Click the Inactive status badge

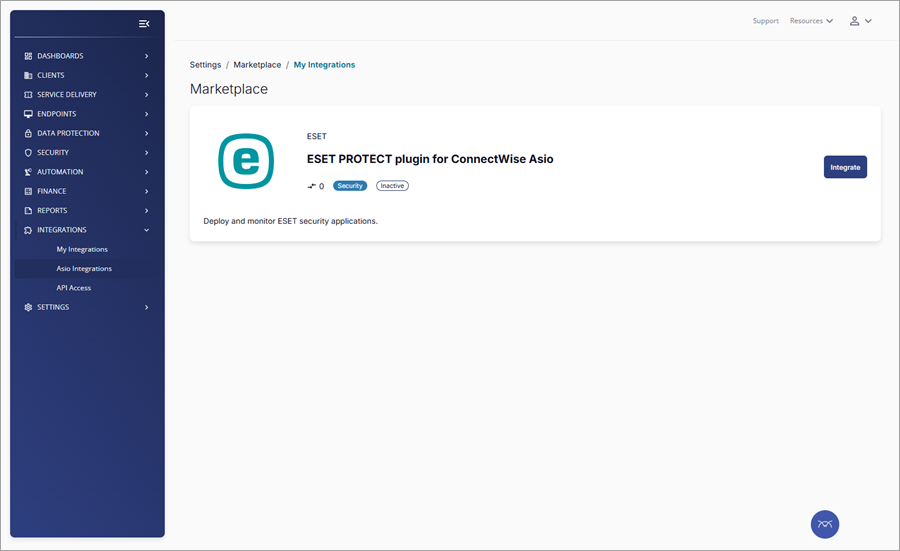click(x=392, y=186)
